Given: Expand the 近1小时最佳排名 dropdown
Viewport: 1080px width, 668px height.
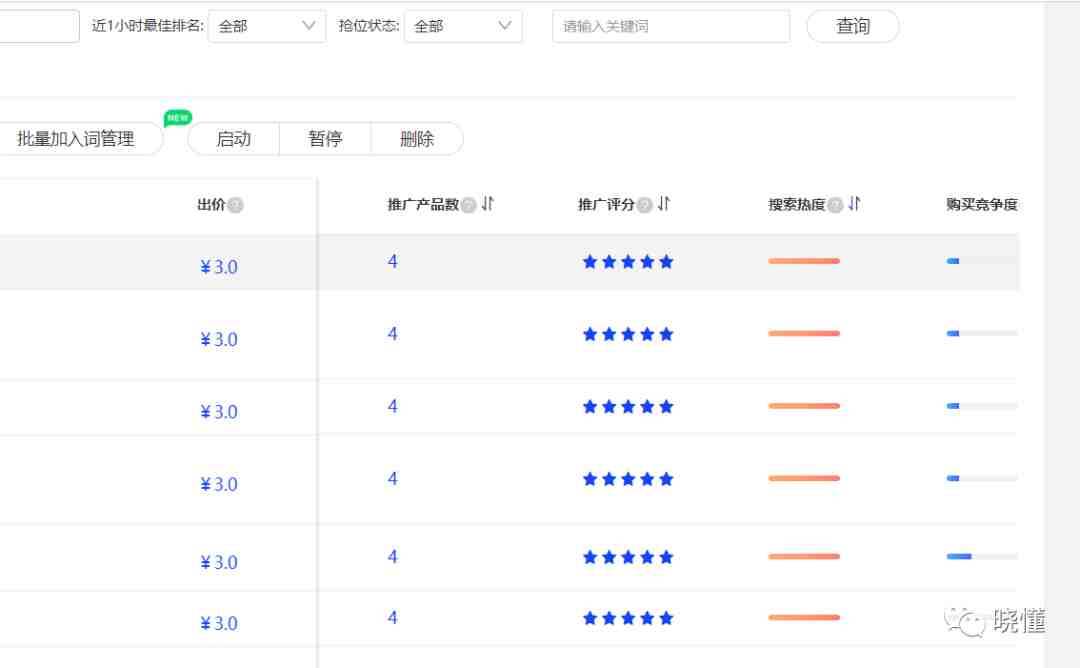Looking at the screenshot, I should tap(267, 26).
